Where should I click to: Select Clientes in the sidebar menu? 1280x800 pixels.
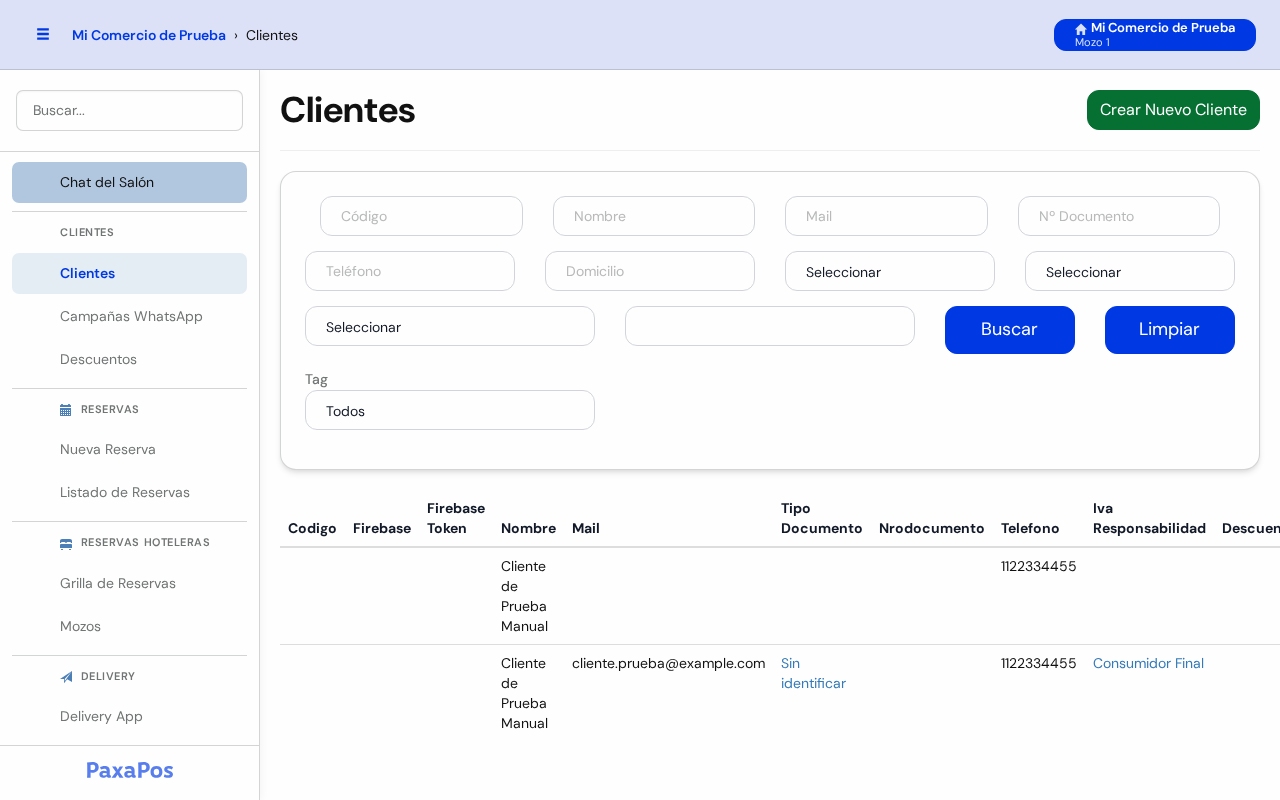tap(129, 273)
